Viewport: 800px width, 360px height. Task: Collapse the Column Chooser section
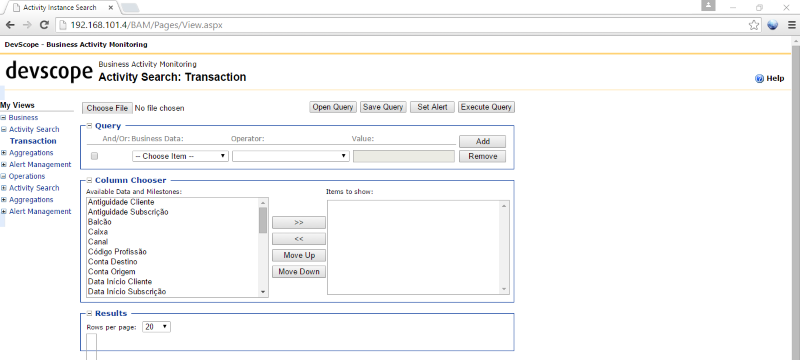pos(89,181)
